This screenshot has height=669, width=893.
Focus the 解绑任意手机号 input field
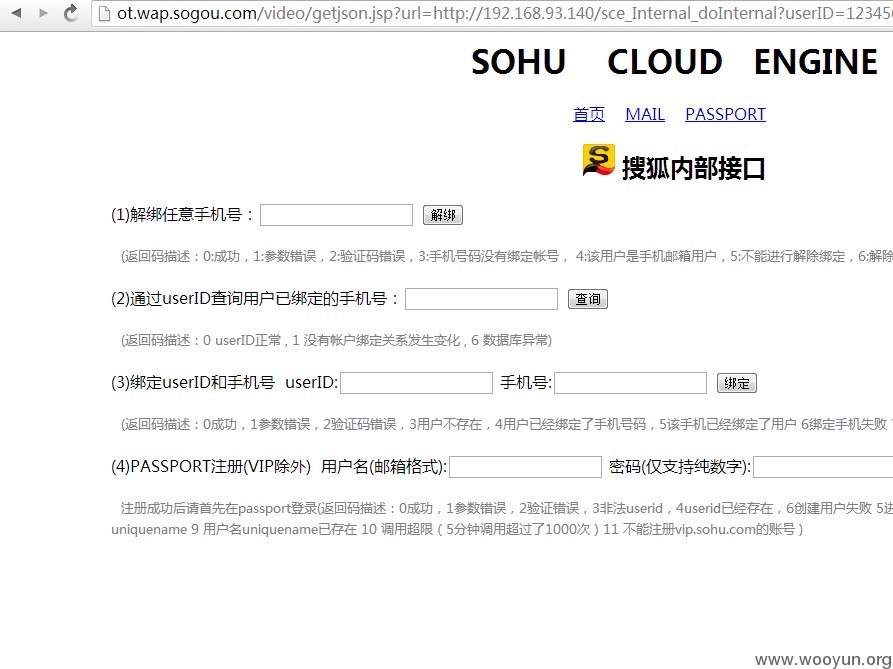tap(336, 215)
